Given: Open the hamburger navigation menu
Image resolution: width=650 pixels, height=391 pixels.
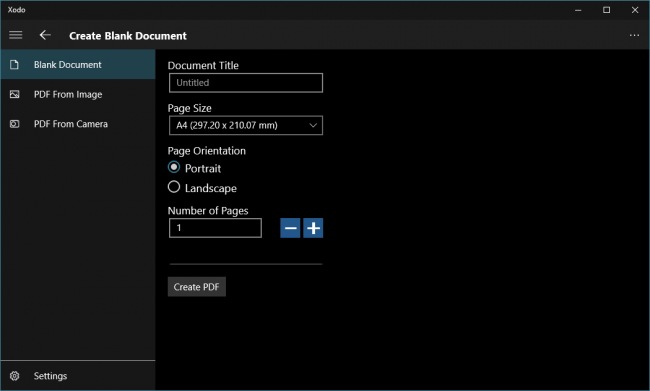Looking at the screenshot, I should pos(16,35).
